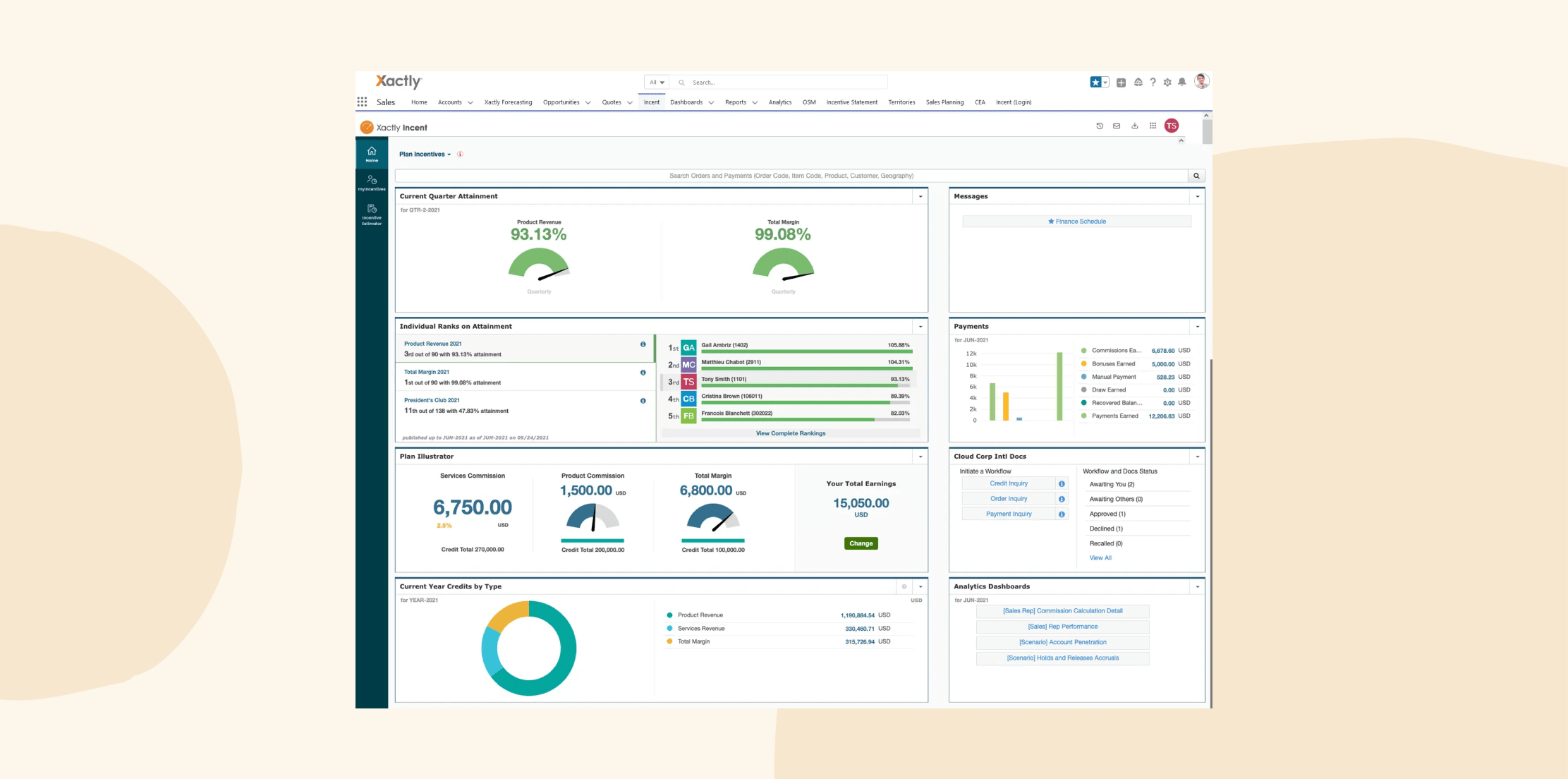Click info icon next to Order Inquiry
This screenshot has height=779, width=1568.
[1062, 499]
